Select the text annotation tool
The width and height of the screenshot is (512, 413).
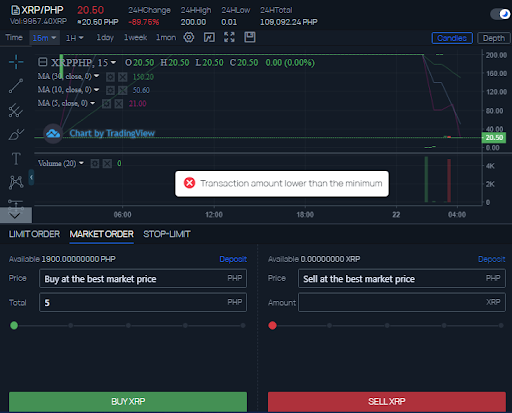16,159
